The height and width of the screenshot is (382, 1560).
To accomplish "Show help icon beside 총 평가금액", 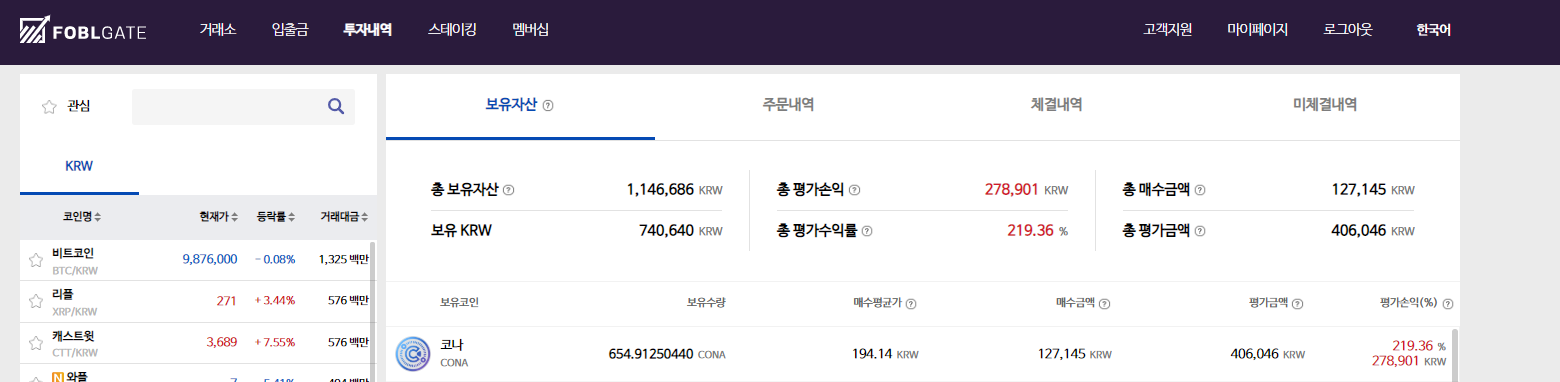I will pyautogui.click(x=1200, y=231).
